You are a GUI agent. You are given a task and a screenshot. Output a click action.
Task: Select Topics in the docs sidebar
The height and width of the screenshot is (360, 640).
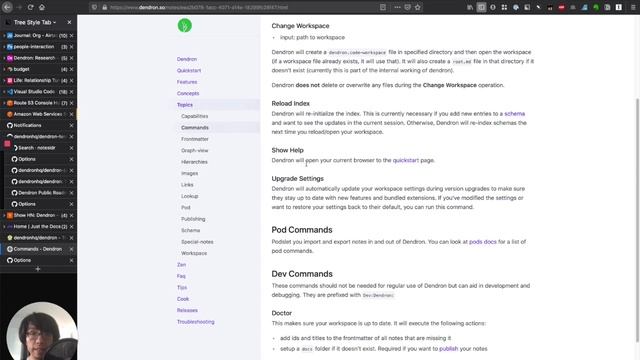(x=185, y=105)
